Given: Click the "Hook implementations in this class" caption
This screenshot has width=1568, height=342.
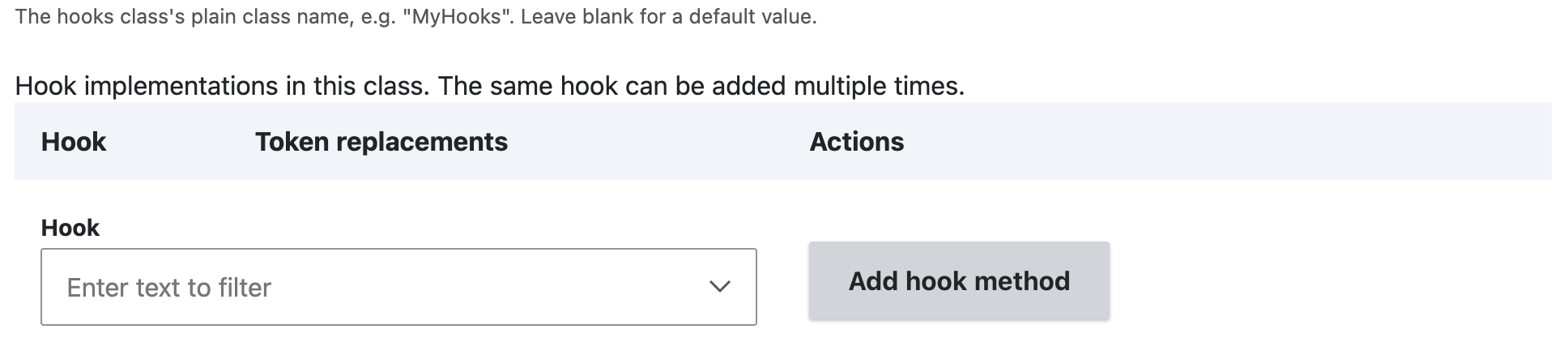Looking at the screenshot, I should [221, 86].
